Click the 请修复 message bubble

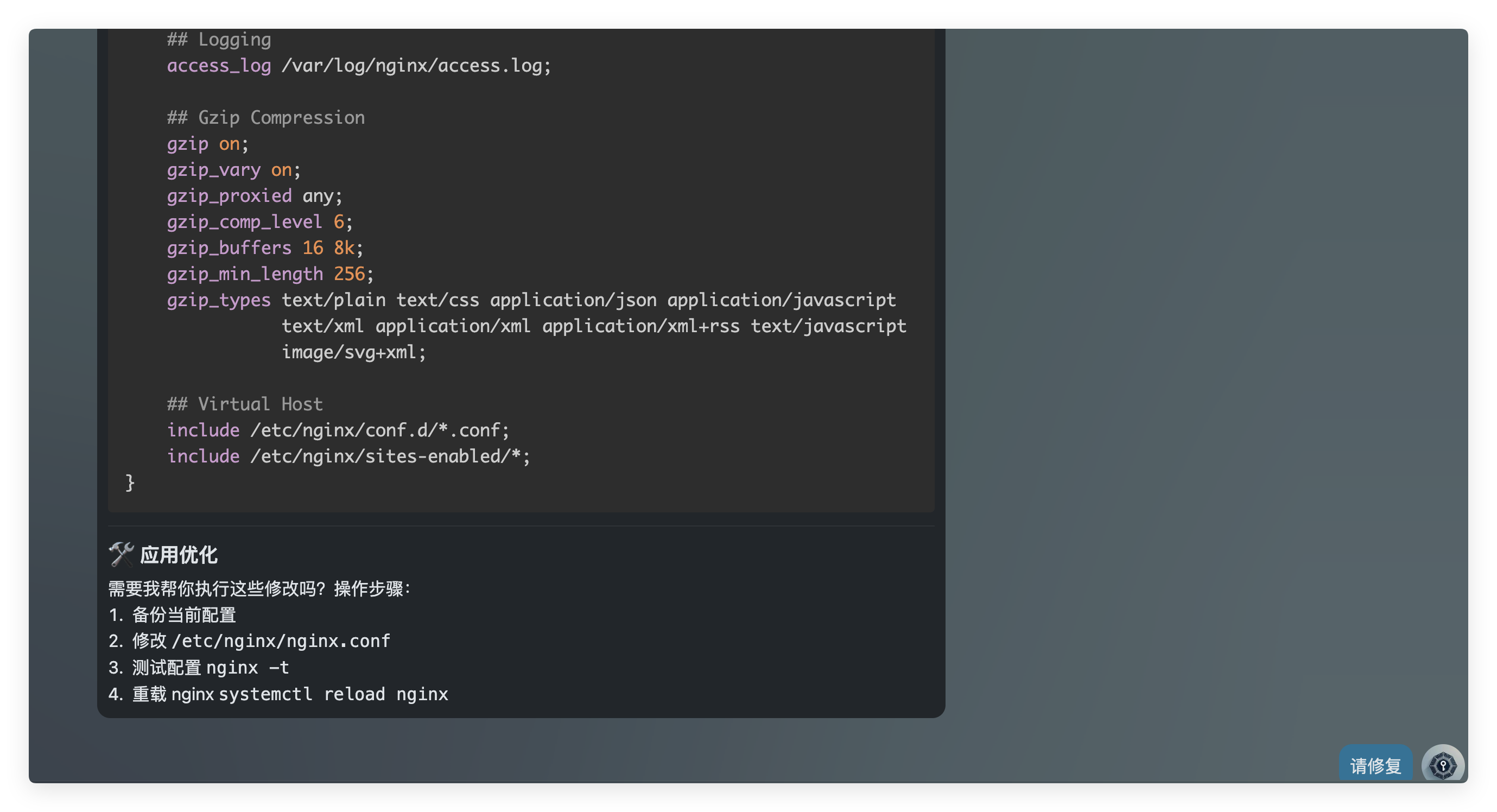tap(1375, 765)
